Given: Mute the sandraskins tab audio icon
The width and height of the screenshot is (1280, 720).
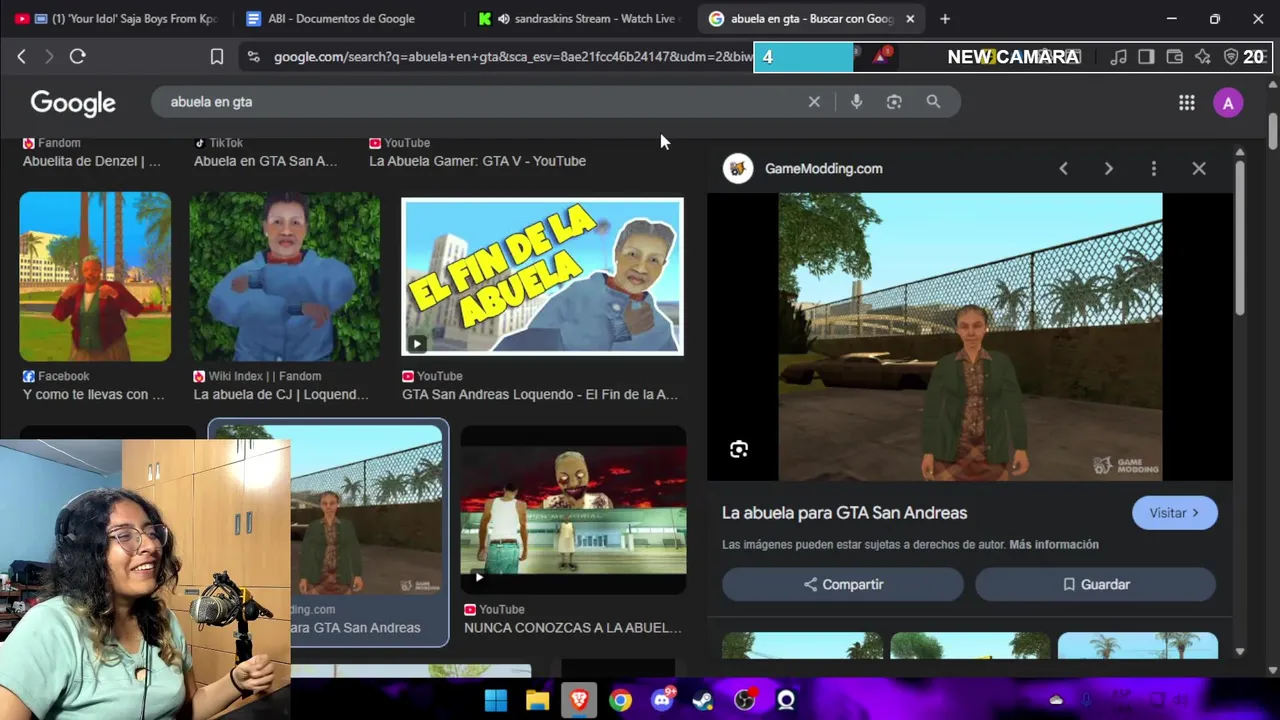Looking at the screenshot, I should [x=504, y=19].
